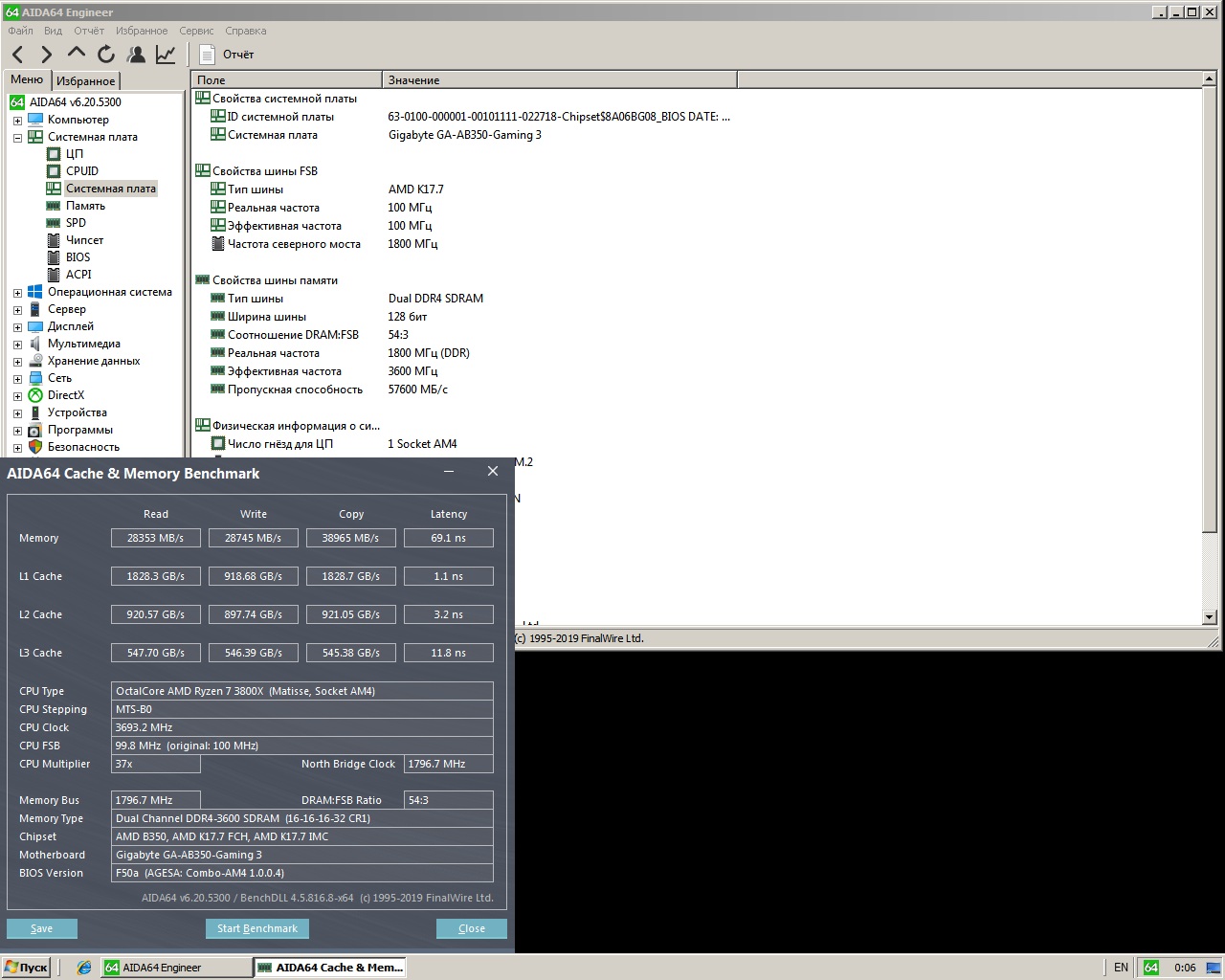Click the vertical scrollbar up arrow
Screen dimensions: 1225x980
1210,79
